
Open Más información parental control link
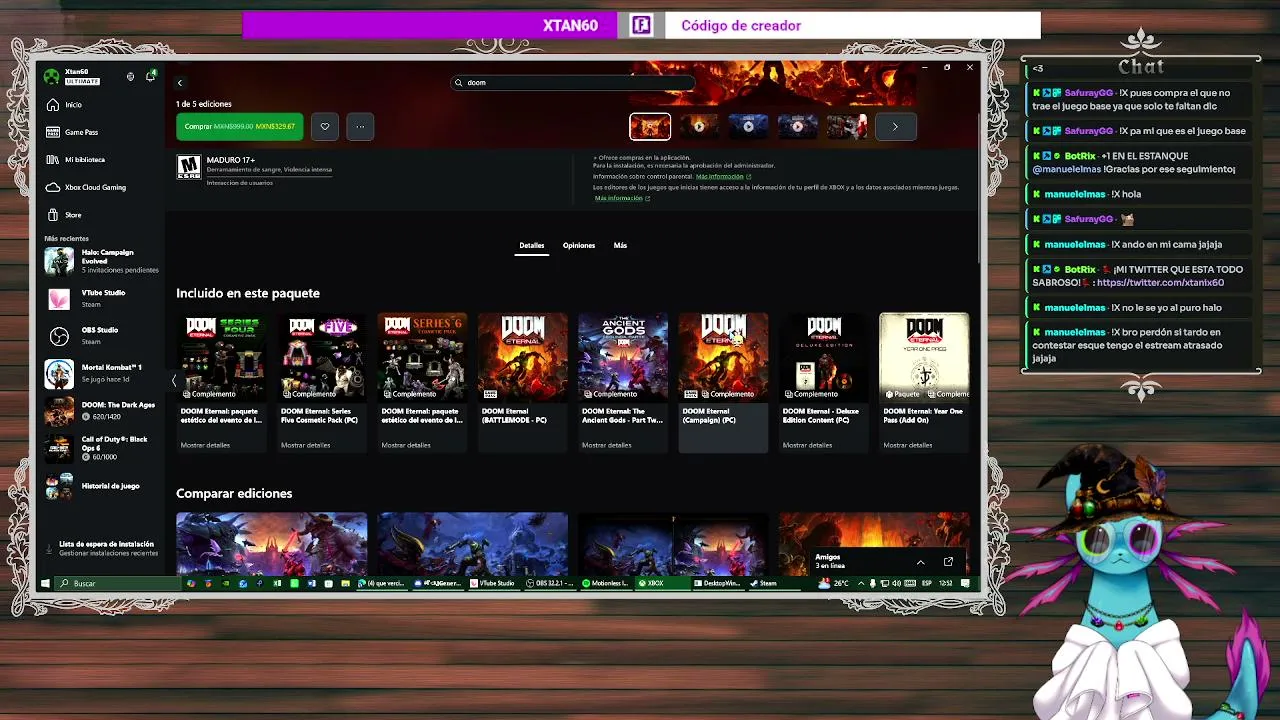click(723, 176)
